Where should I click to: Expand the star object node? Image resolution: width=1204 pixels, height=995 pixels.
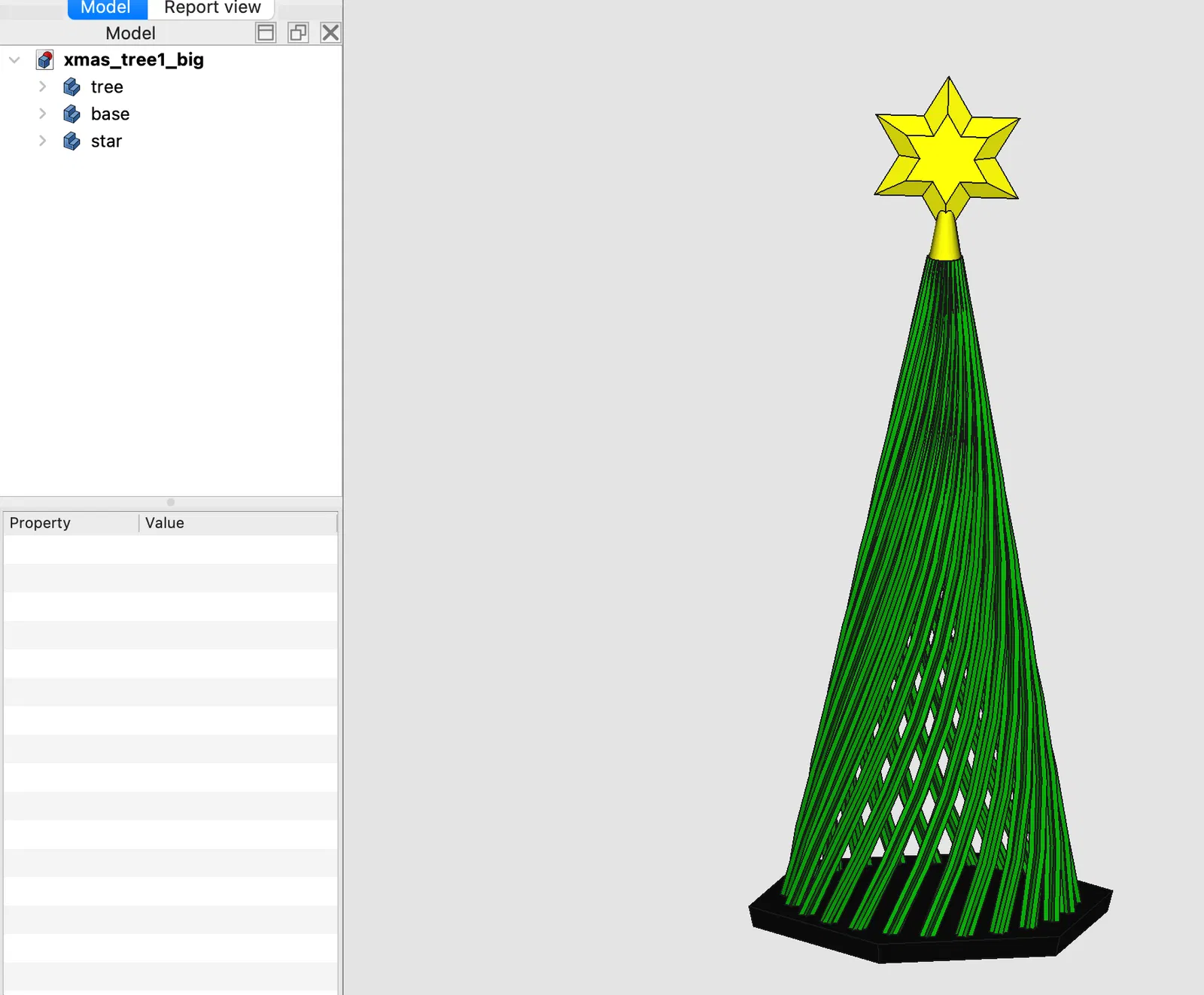[43, 141]
